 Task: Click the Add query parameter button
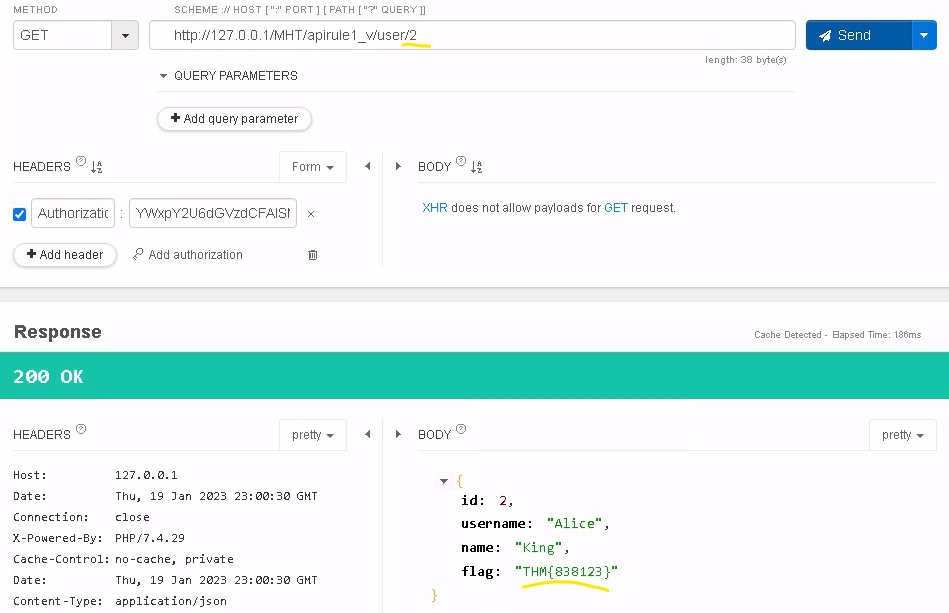pyautogui.click(x=234, y=119)
